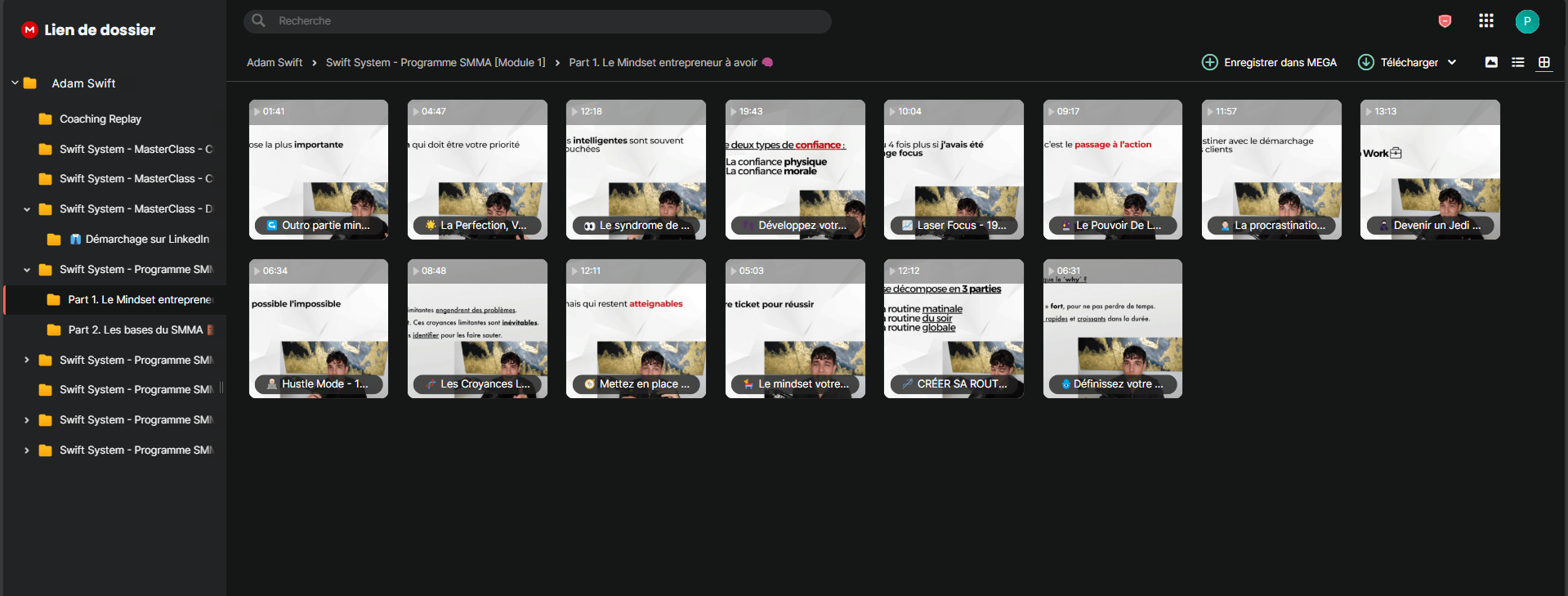Open the Hustle Mode video thumbnail
Image resolution: width=1568 pixels, height=596 pixels.
click(319, 329)
